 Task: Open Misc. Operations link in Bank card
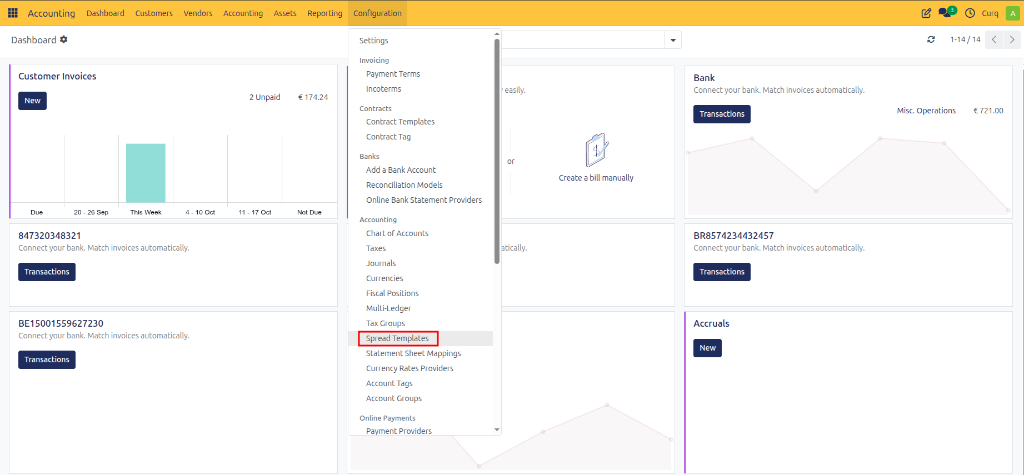click(x=926, y=111)
